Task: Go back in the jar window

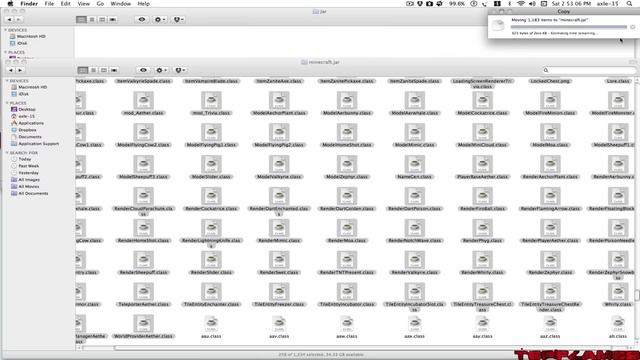Action: point(9,19)
